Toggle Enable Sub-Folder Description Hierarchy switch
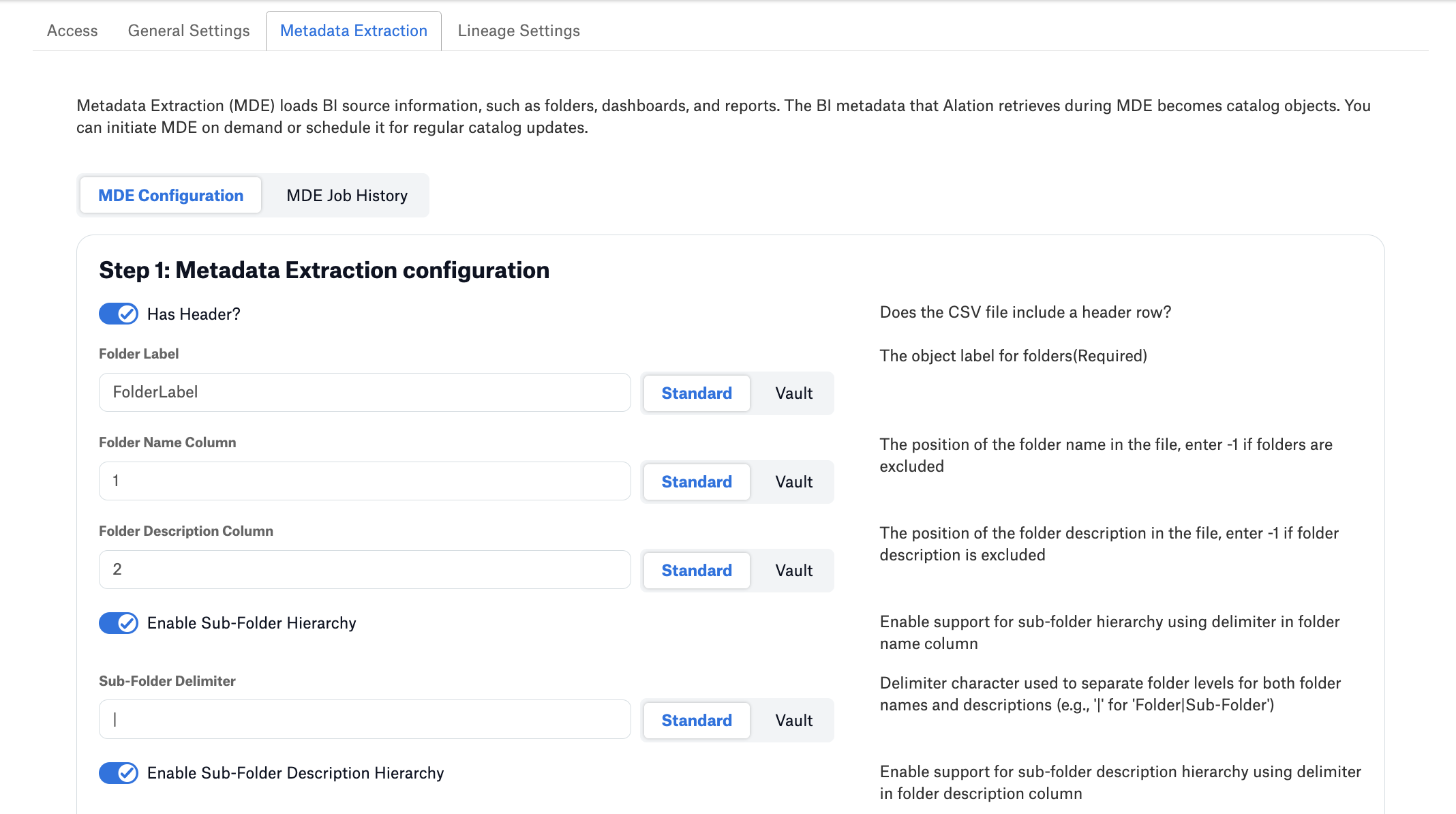 (119, 773)
